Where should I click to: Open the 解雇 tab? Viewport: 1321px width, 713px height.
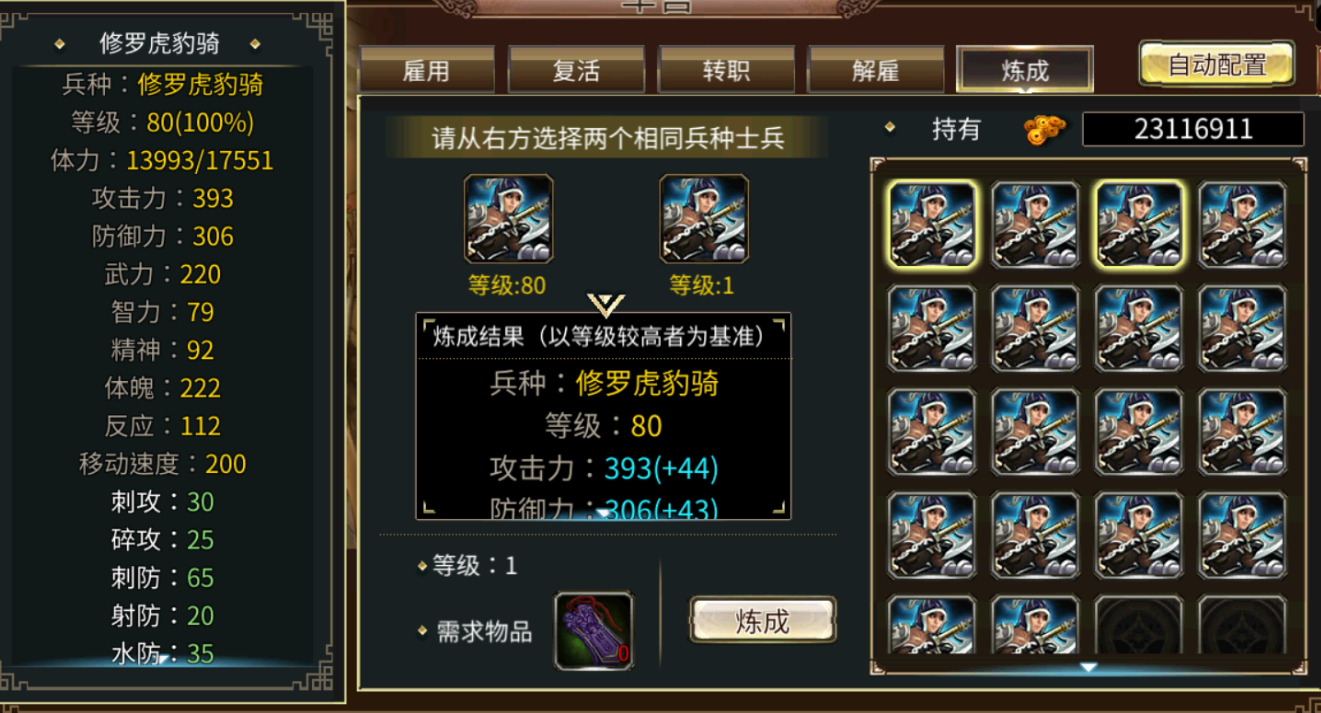click(x=876, y=71)
